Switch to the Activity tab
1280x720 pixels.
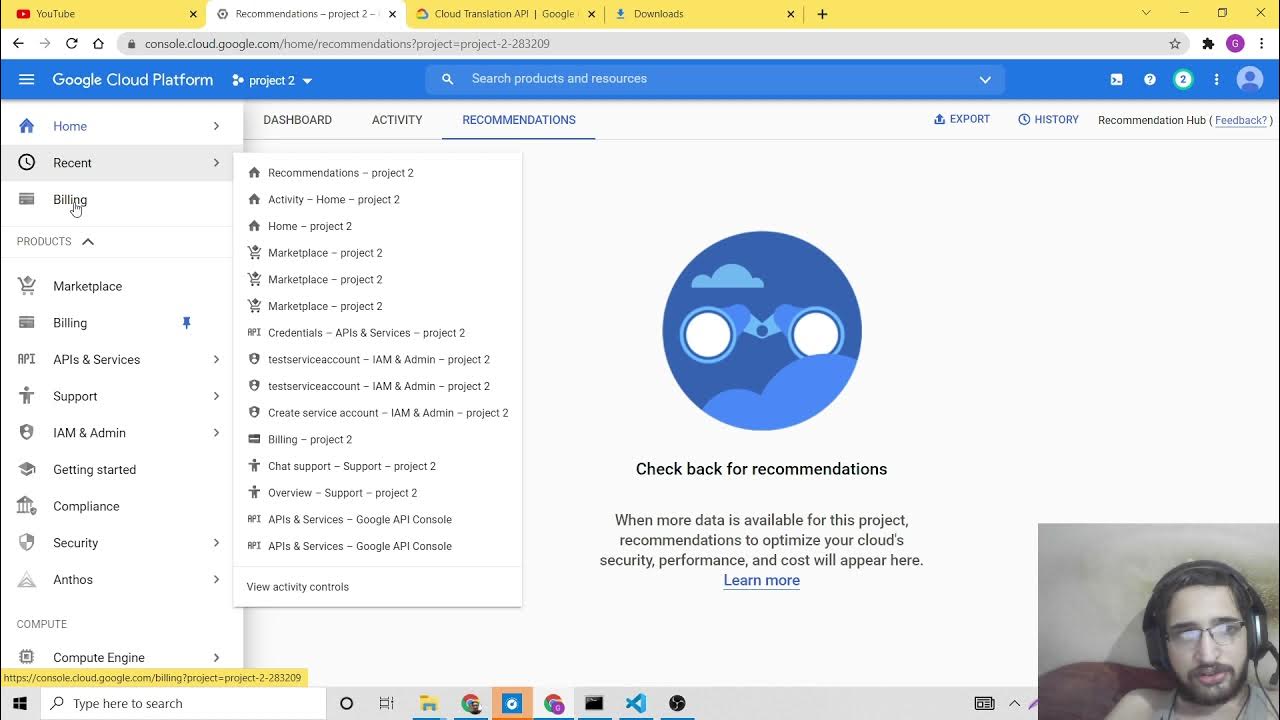click(397, 120)
